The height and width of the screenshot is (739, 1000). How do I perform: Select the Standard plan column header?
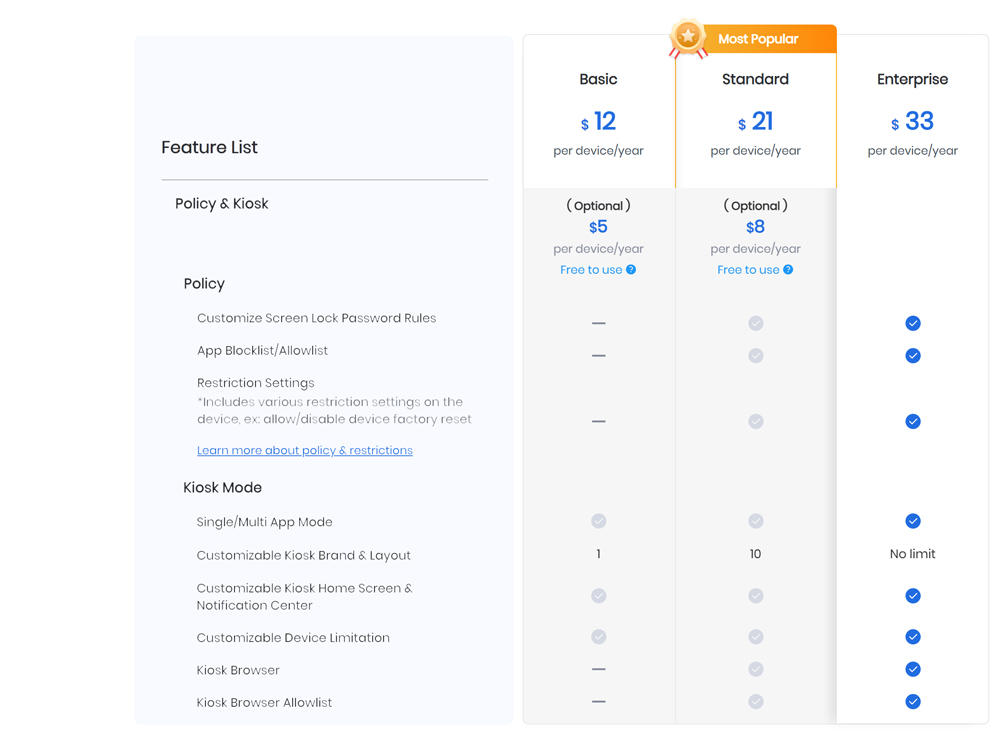pos(755,78)
